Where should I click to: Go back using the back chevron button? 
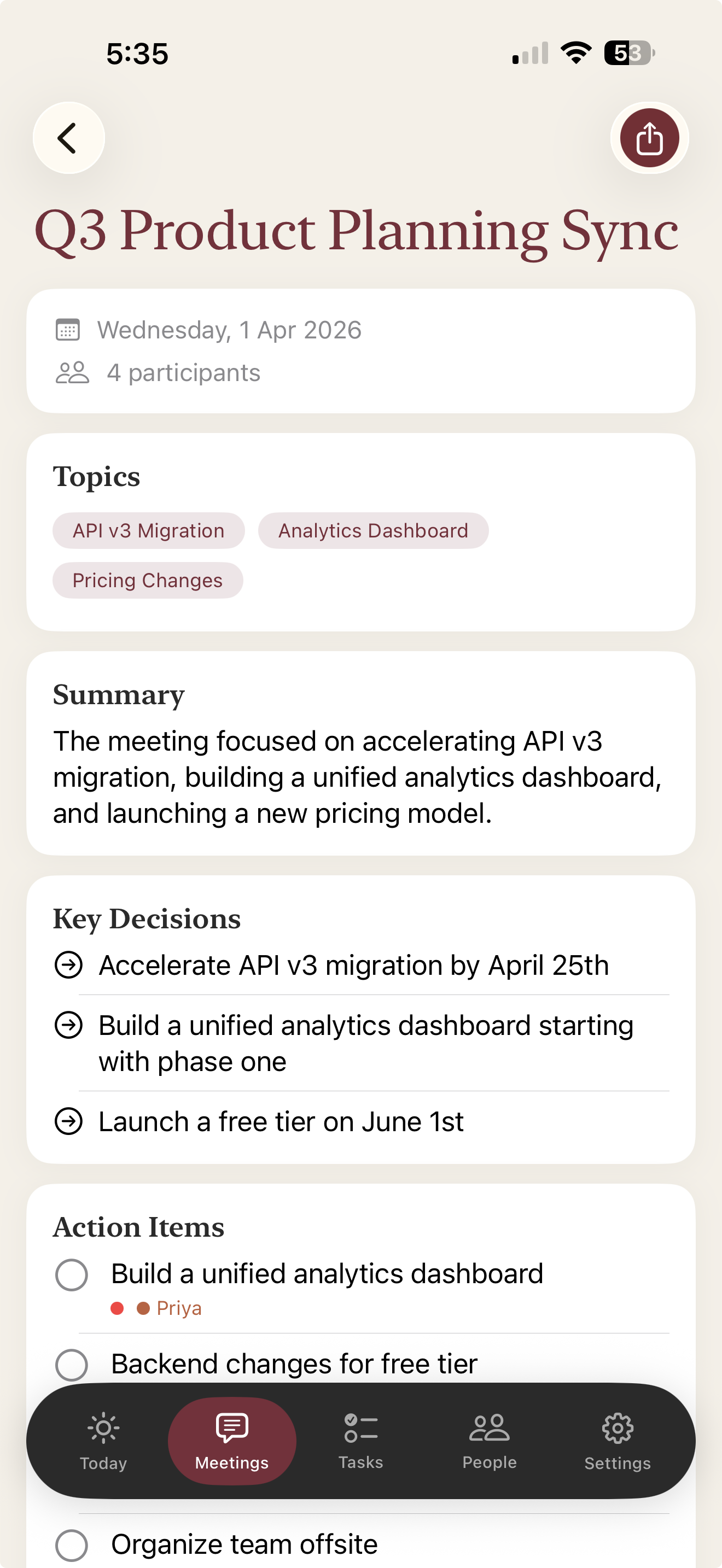(68, 138)
